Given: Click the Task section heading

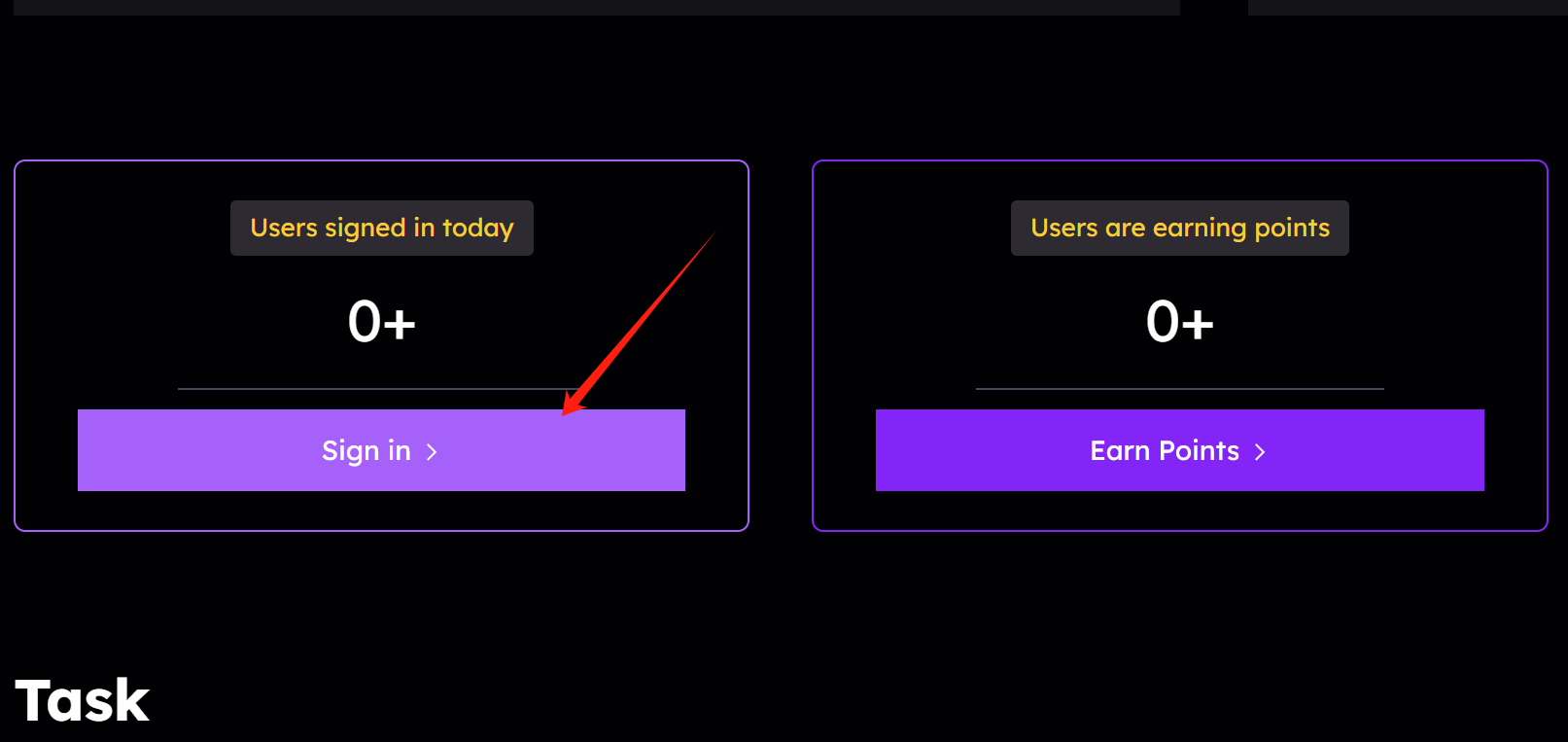Looking at the screenshot, I should (x=83, y=700).
